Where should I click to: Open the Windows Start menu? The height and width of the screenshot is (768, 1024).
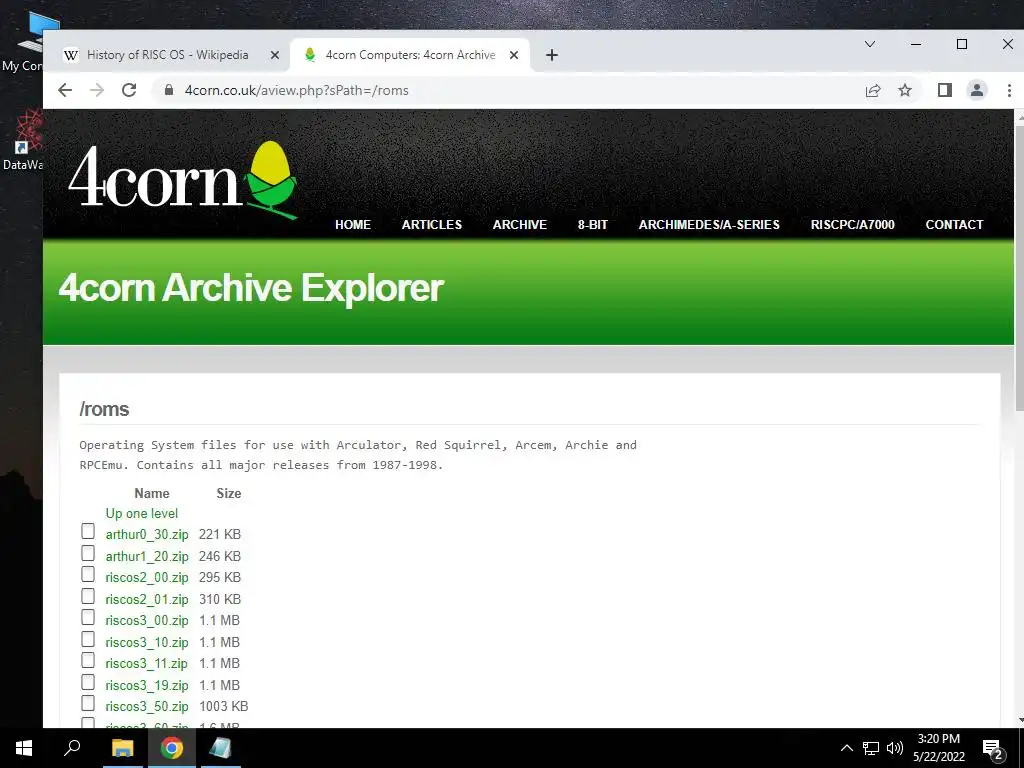(x=24, y=748)
